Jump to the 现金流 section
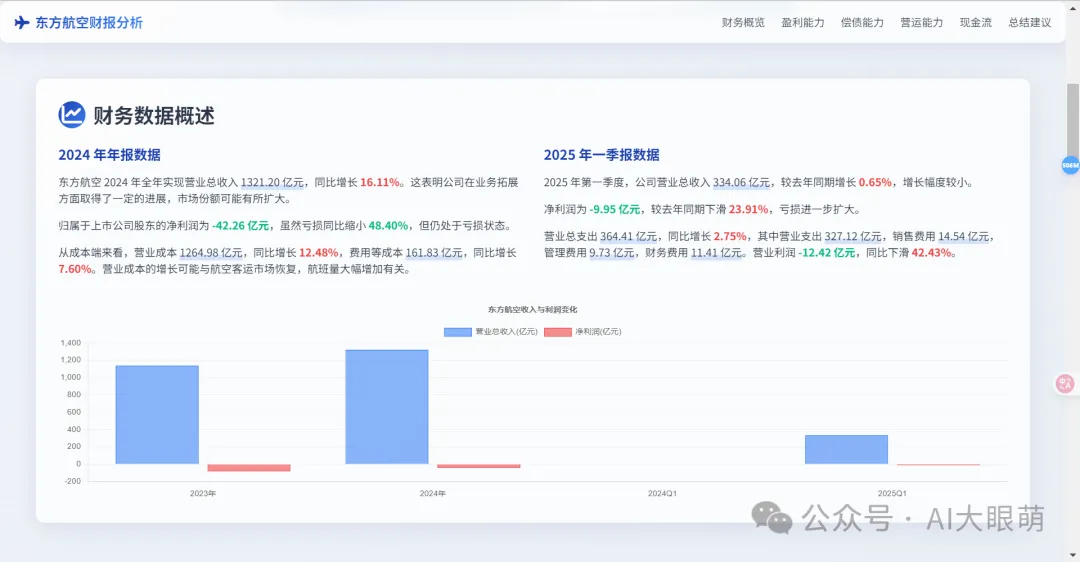 point(975,23)
